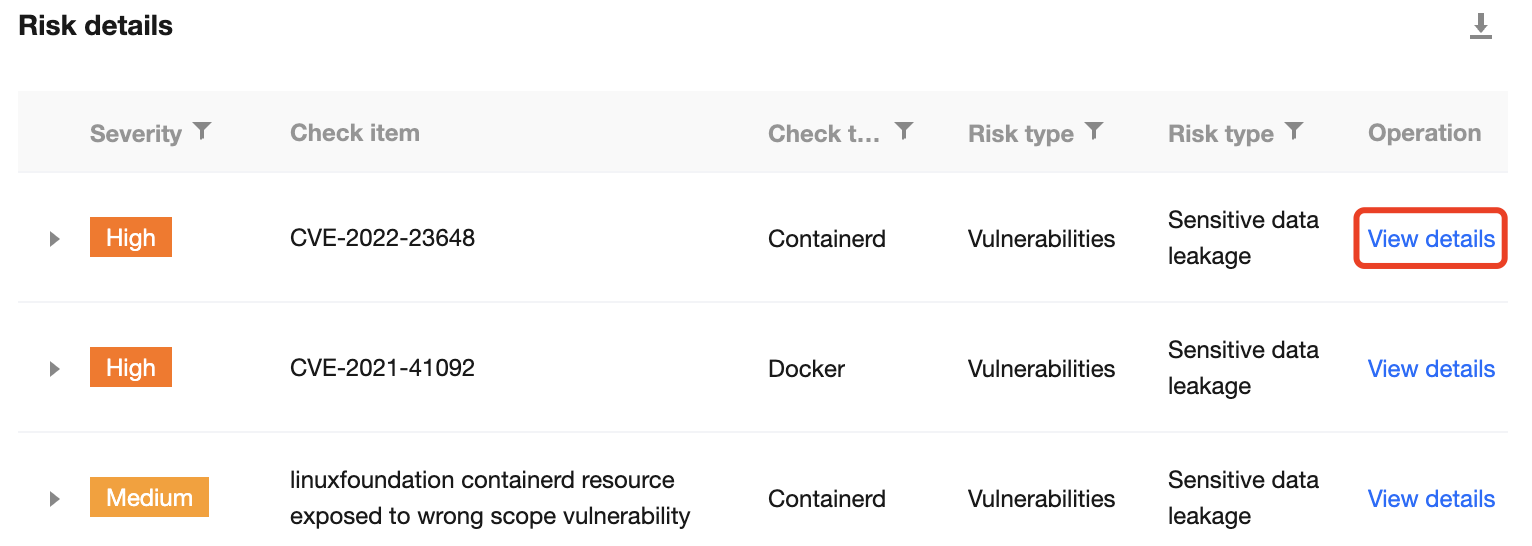Click the High badge on the CVE-2021-41092 row

[131, 369]
